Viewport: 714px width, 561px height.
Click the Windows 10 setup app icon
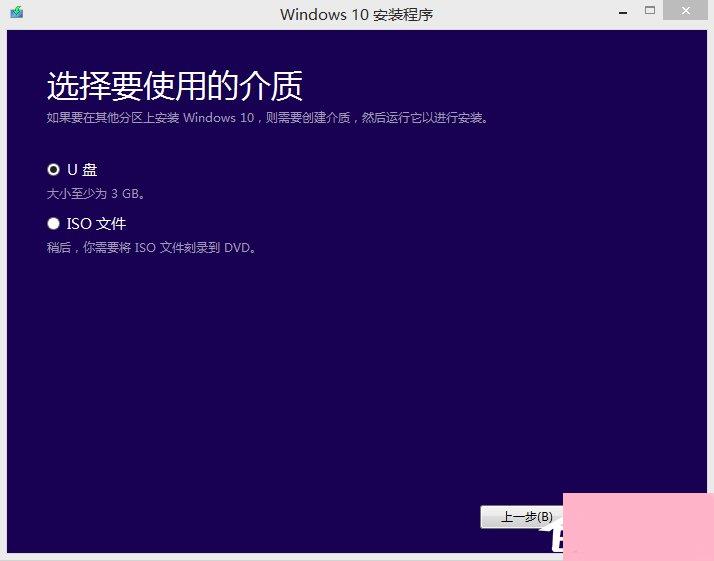[x=16, y=12]
